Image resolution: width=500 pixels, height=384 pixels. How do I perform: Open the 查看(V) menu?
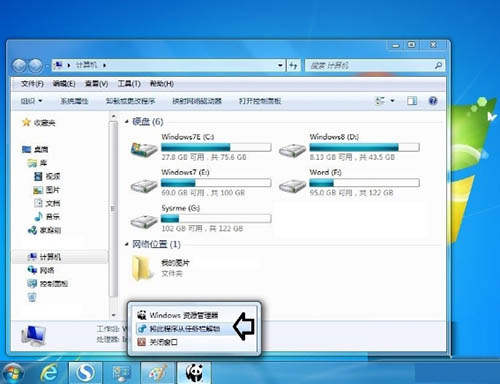[96, 84]
